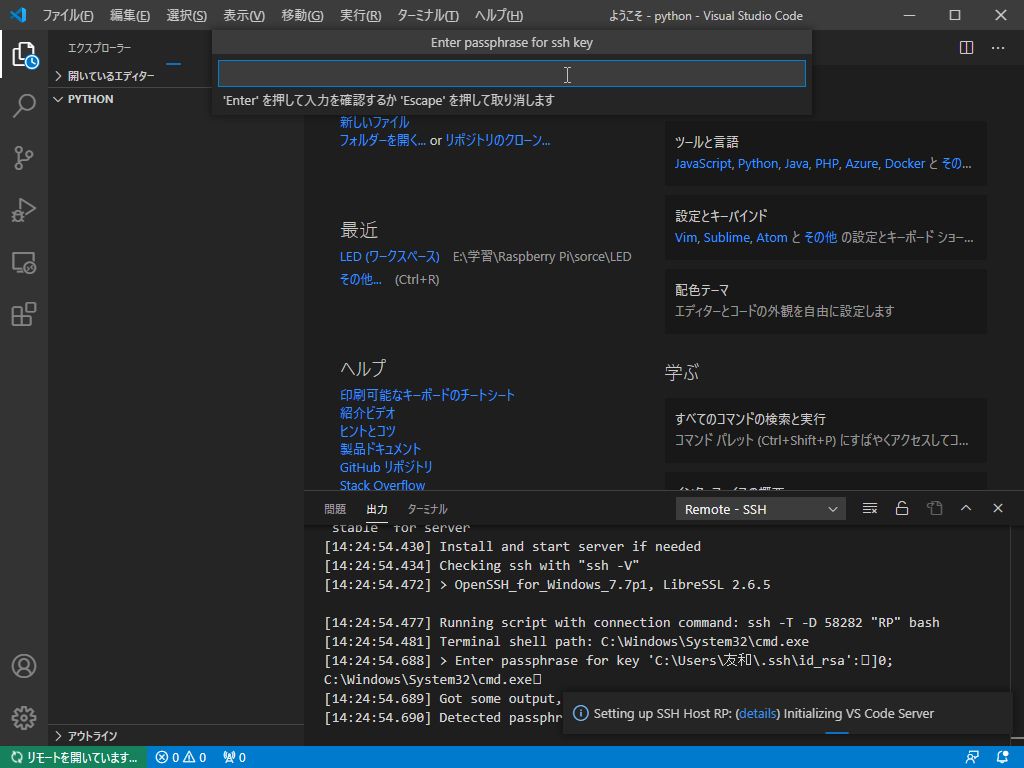Open the details link in the SSH setup notification
The image size is (1024, 768).
757,713
